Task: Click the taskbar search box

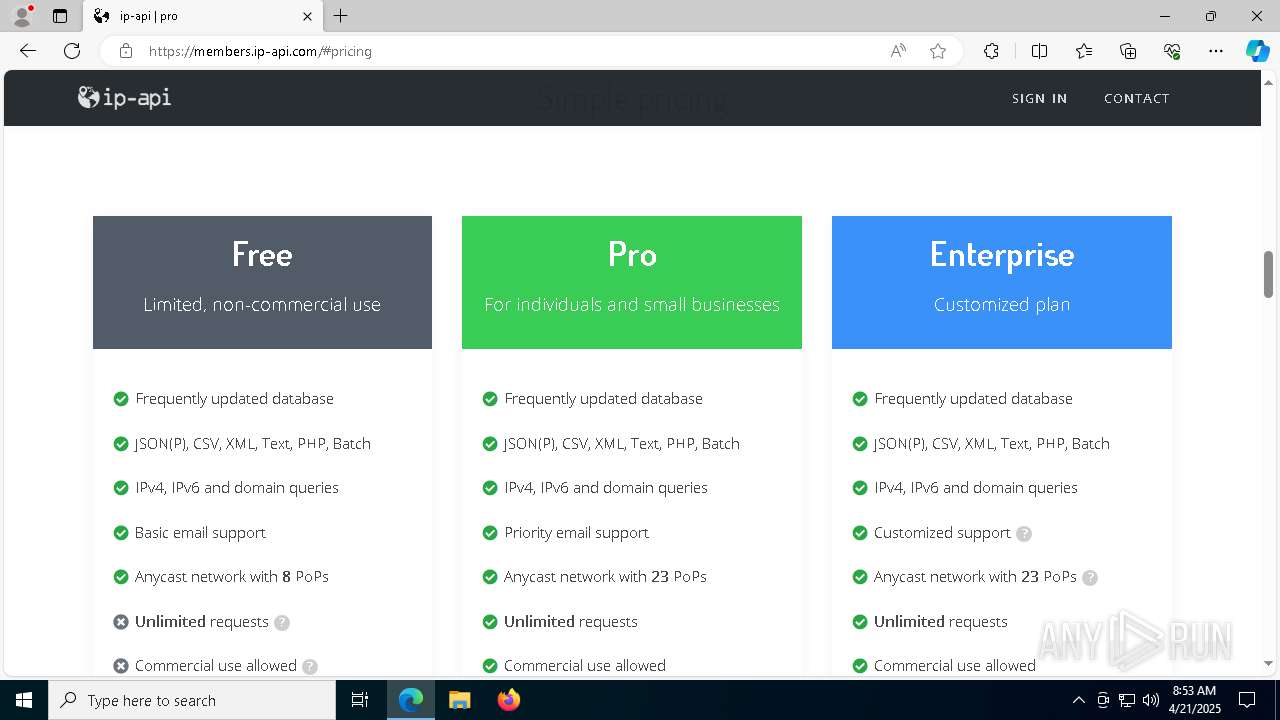Action: click(192, 700)
